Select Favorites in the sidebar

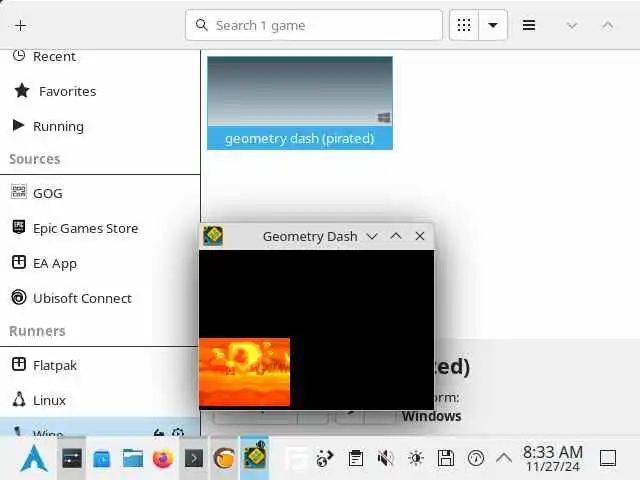tap(100, 91)
